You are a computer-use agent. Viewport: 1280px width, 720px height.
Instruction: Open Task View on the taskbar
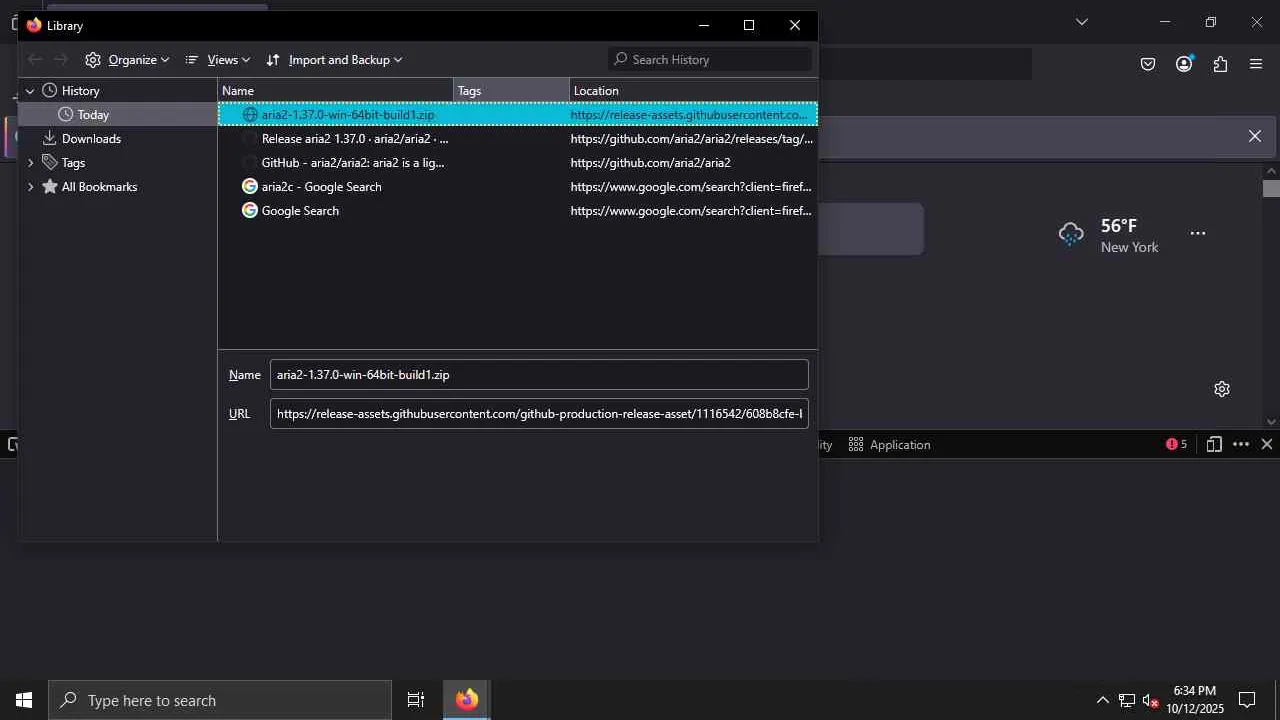click(416, 700)
